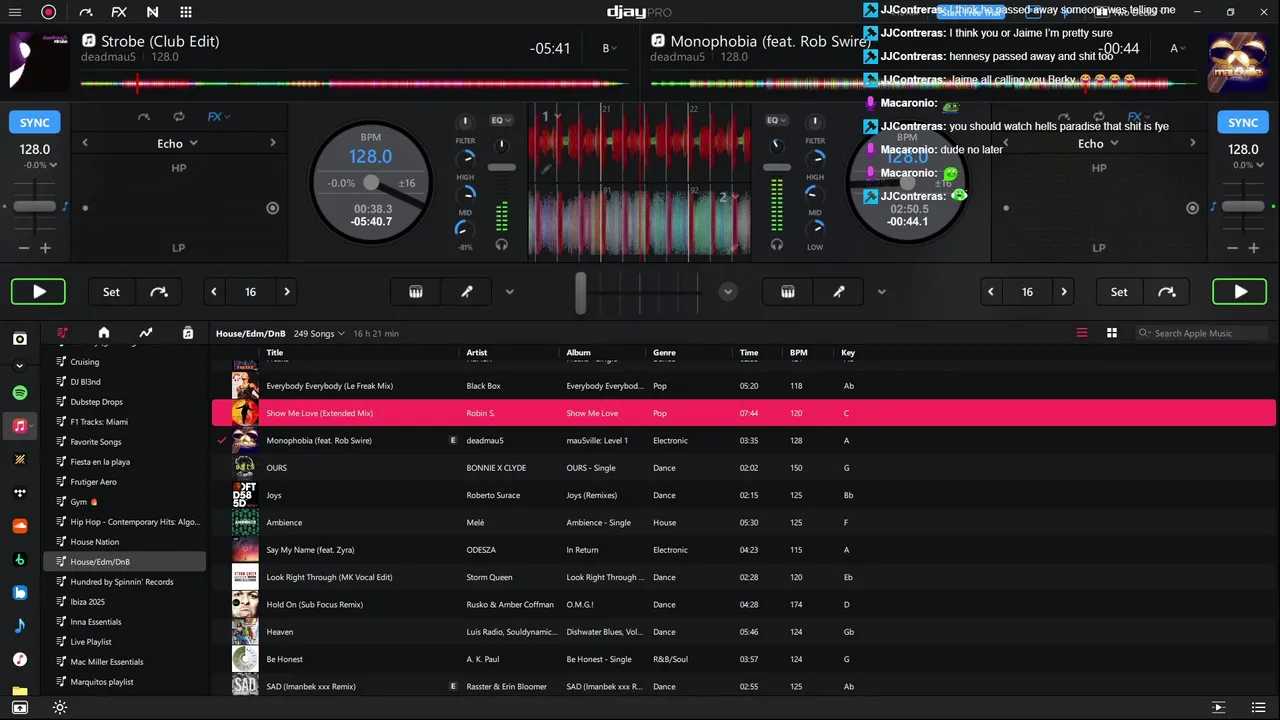Viewport: 1280px width, 720px height.
Task: Open the My Library record icon
Action: point(20,339)
